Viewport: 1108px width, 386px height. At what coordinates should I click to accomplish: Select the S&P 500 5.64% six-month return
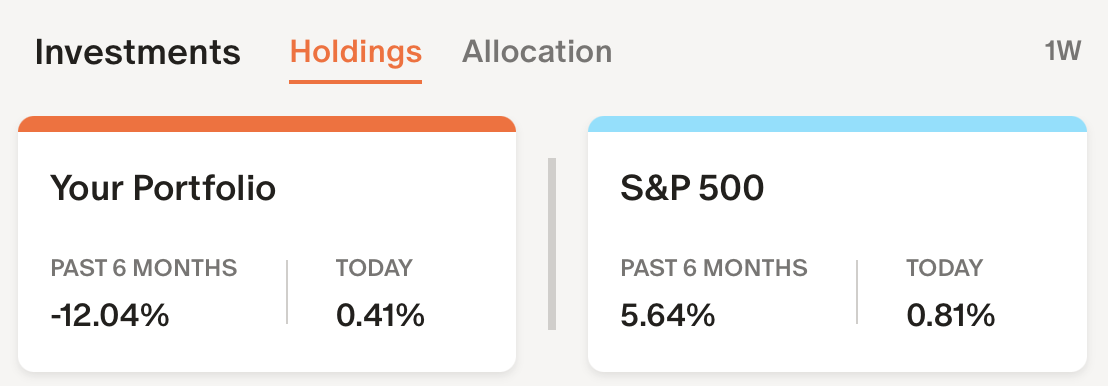[668, 315]
